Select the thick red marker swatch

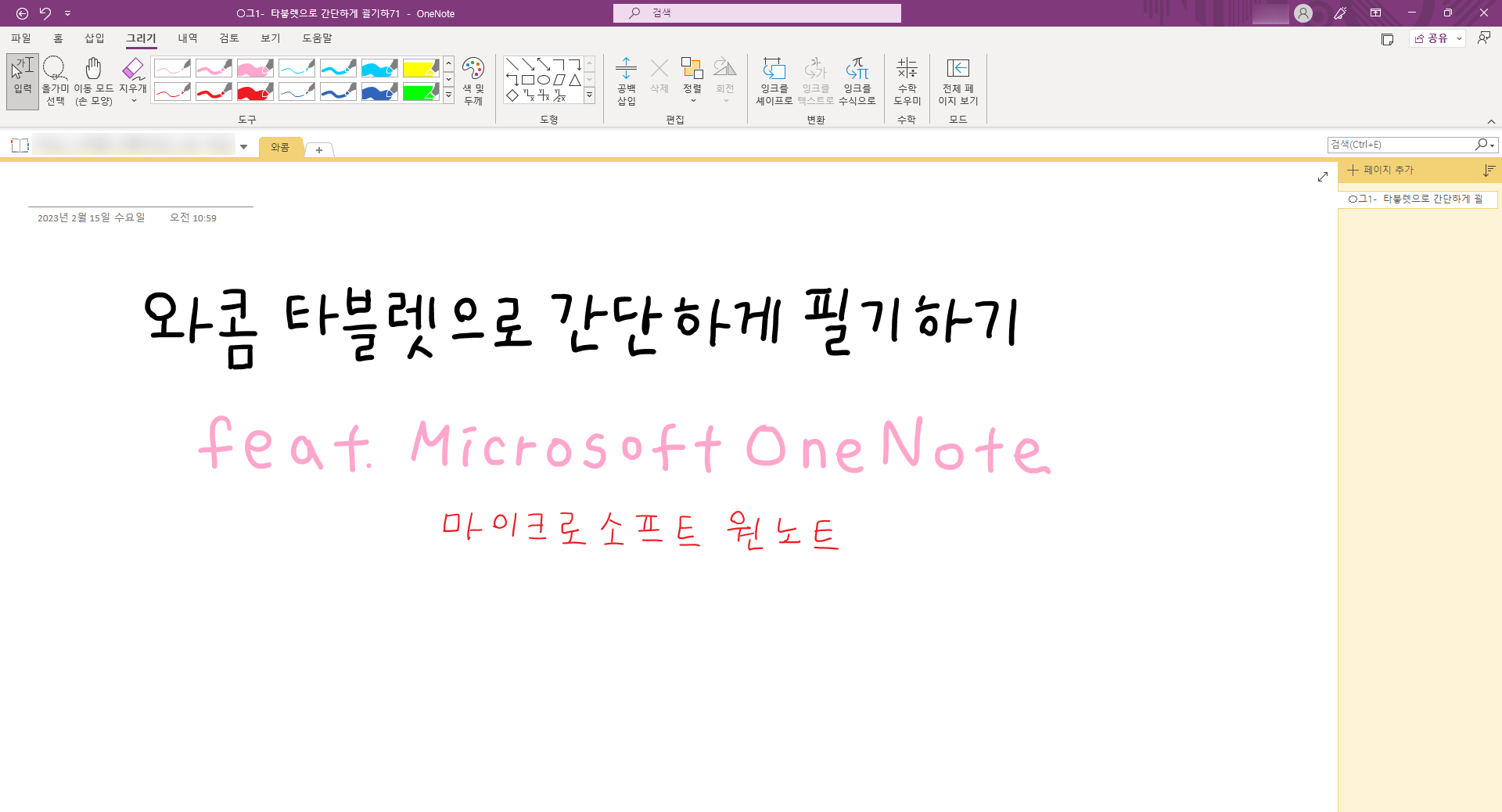tap(255, 92)
